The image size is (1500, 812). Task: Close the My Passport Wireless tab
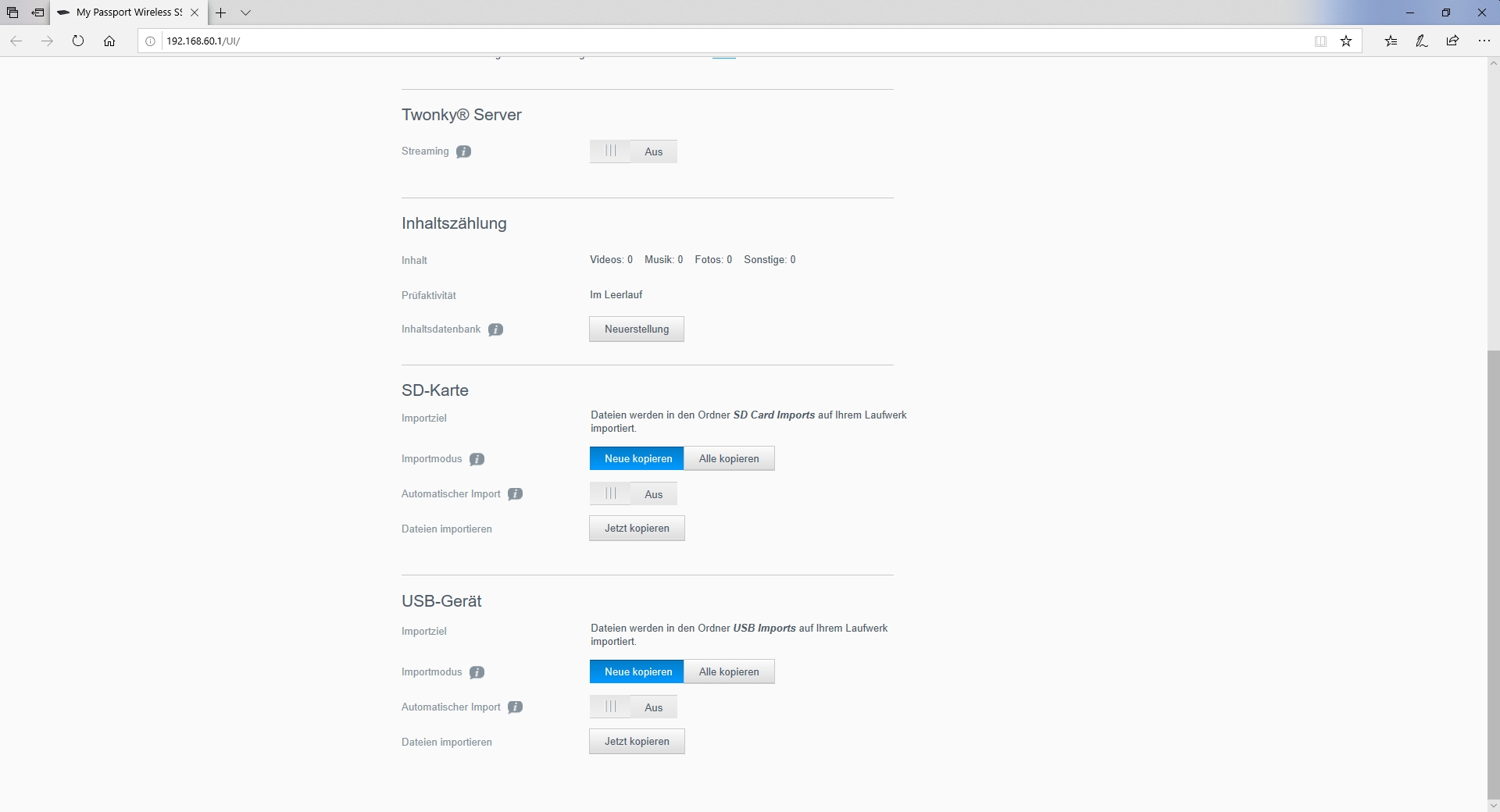point(195,12)
